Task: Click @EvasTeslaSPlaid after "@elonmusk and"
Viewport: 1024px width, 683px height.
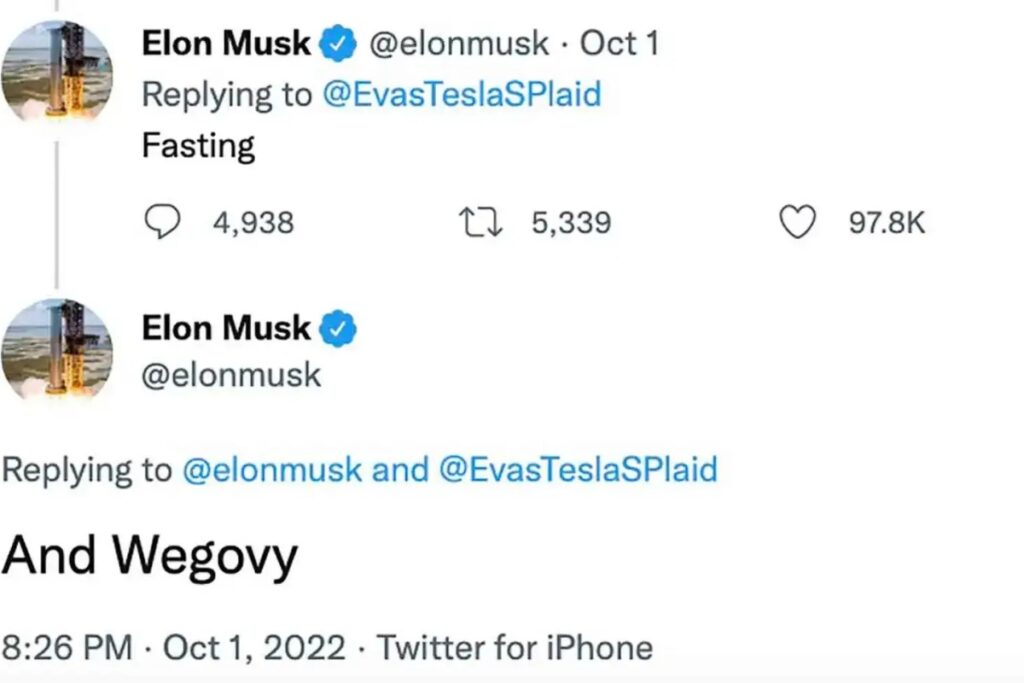Action: click(578, 469)
